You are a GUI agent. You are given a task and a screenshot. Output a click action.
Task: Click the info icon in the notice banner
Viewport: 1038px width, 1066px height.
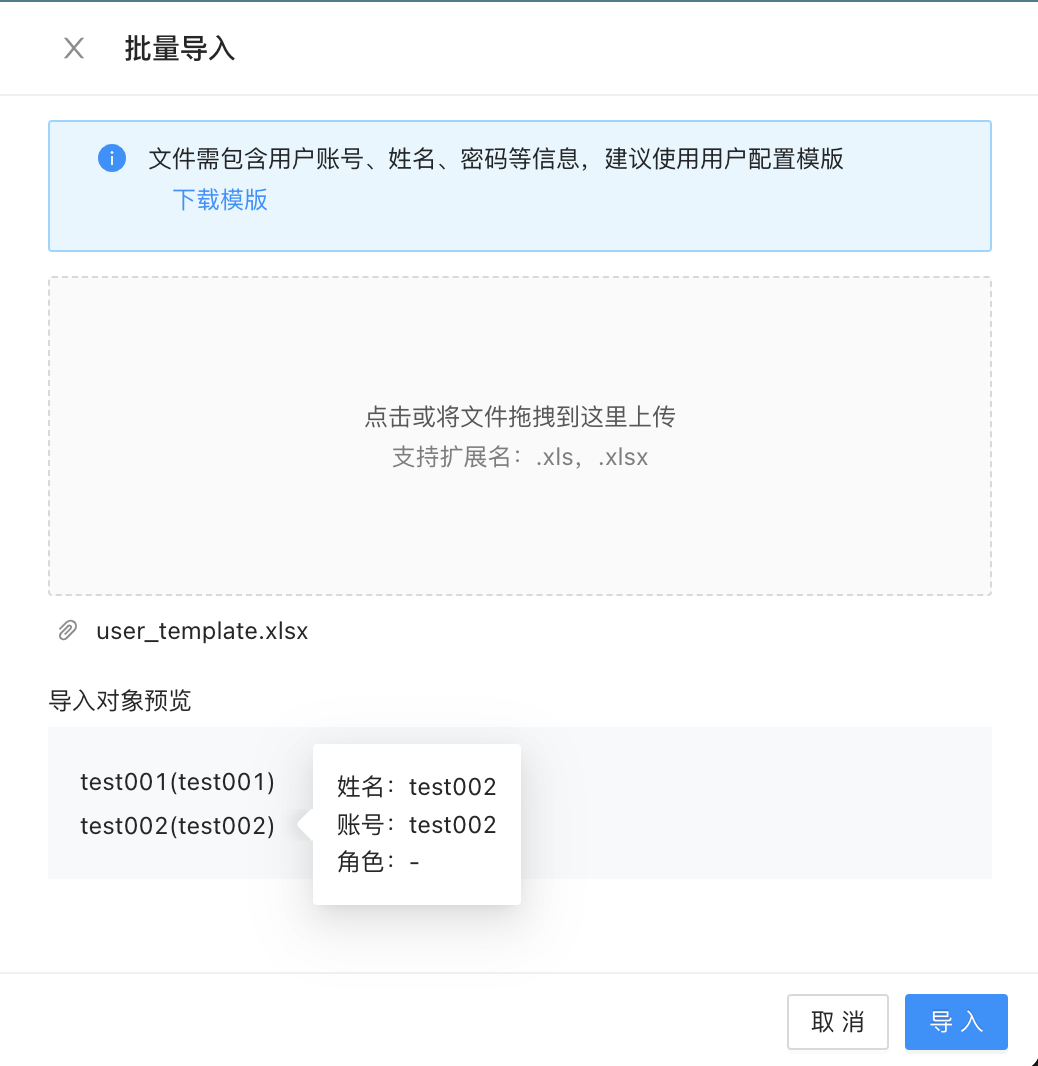tap(111, 158)
